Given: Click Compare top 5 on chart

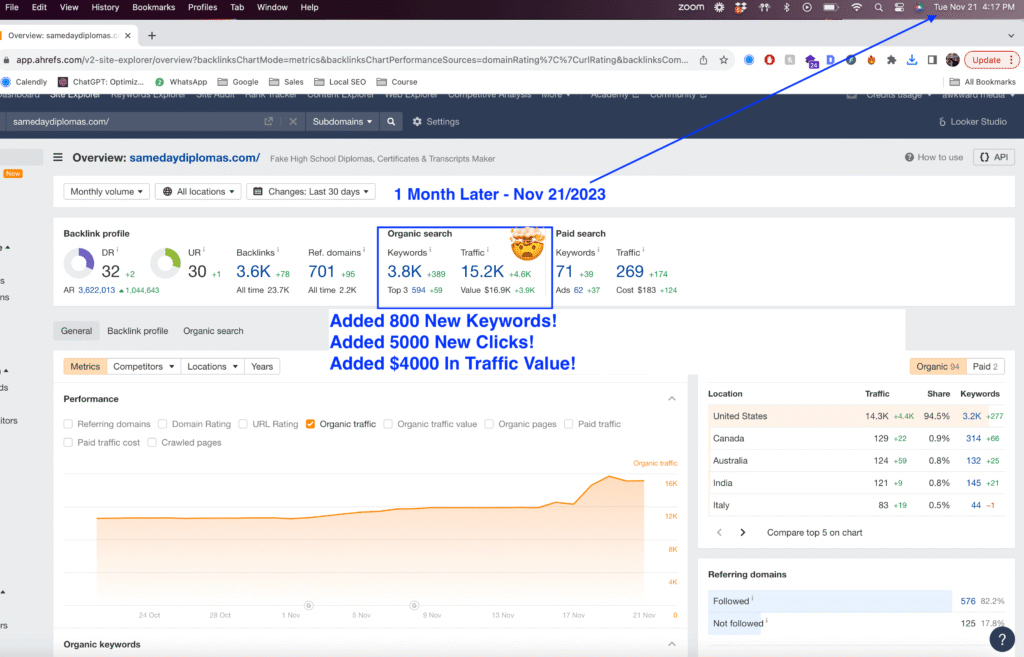Looking at the screenshot, I should [x=814, y=532].
